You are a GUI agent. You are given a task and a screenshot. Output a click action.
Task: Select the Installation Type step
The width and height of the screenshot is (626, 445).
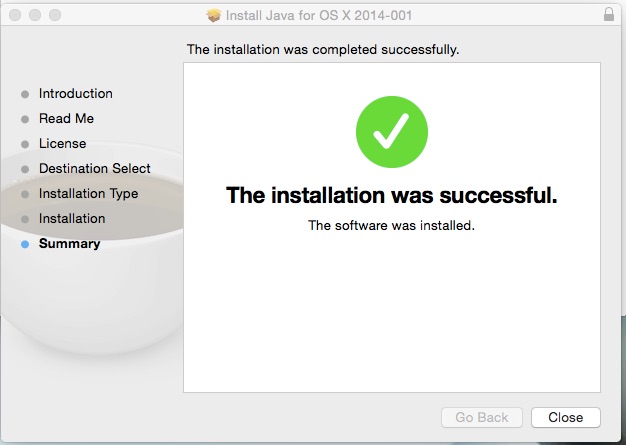(x=88, y=194)
